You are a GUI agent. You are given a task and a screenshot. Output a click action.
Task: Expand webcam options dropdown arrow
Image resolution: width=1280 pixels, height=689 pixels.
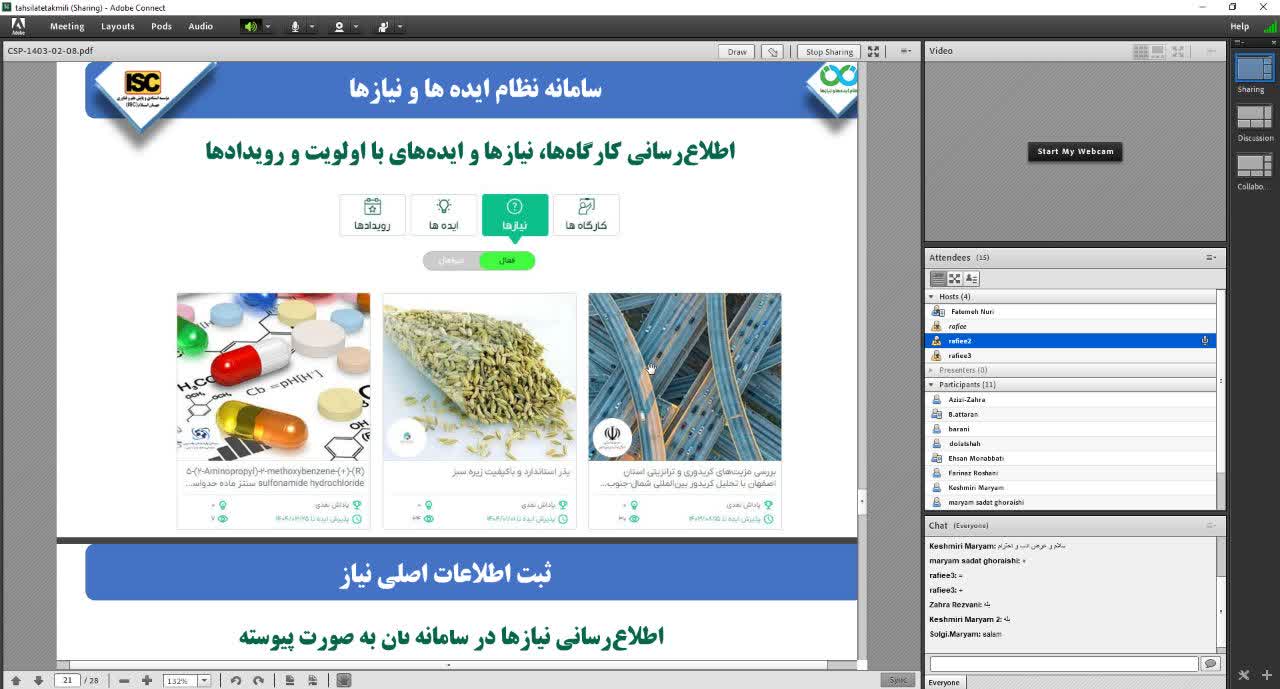click(356, 26)
